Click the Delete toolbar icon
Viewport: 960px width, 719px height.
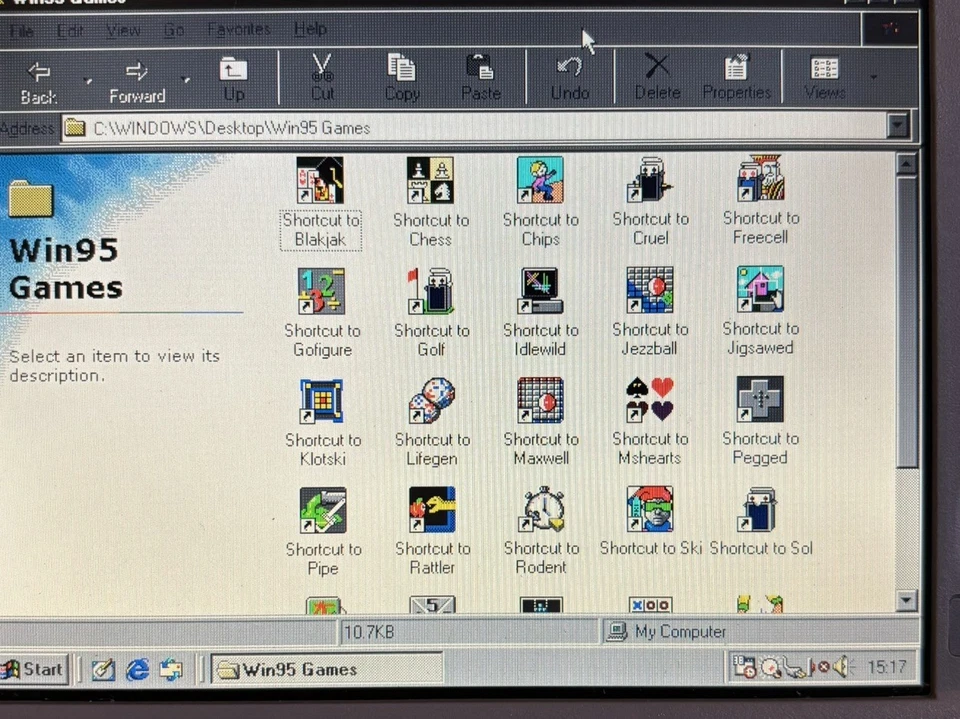pos(656,75)
